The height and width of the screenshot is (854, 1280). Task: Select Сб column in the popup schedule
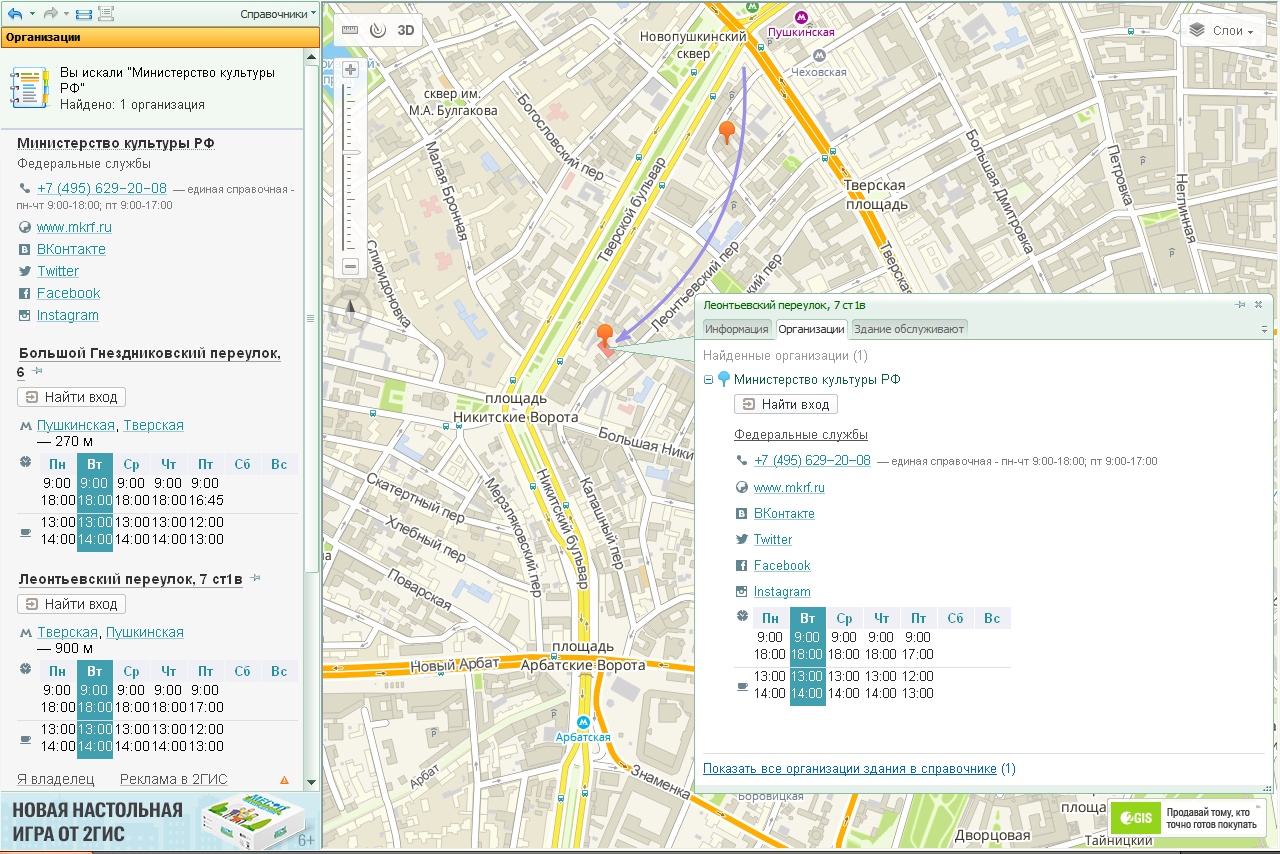coord(955,618)
